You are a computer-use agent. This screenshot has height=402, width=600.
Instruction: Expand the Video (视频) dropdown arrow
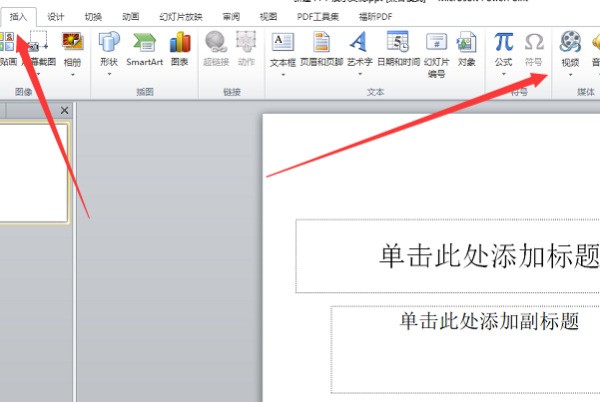(x=570, y=75)
